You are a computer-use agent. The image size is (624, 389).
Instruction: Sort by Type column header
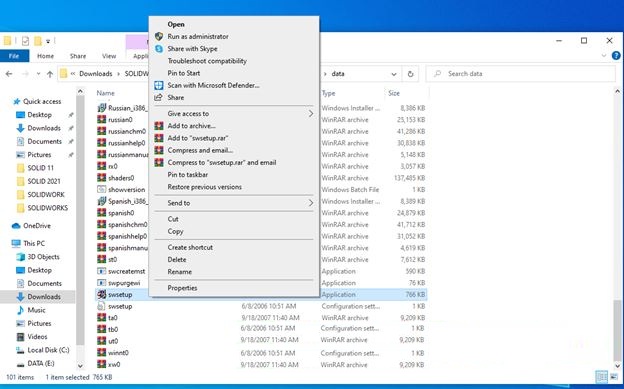point(328,93)
